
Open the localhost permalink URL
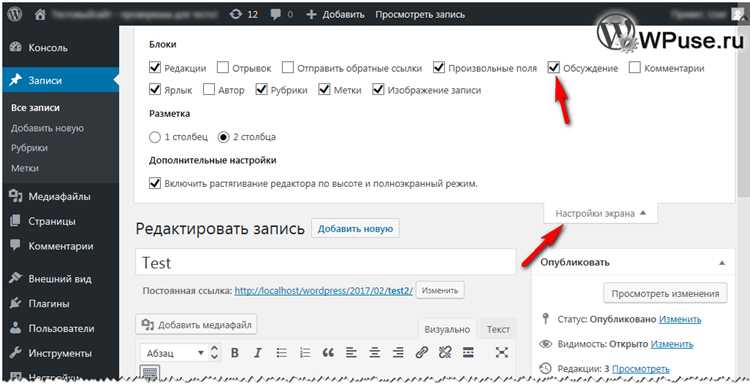[x=323, y=290]
